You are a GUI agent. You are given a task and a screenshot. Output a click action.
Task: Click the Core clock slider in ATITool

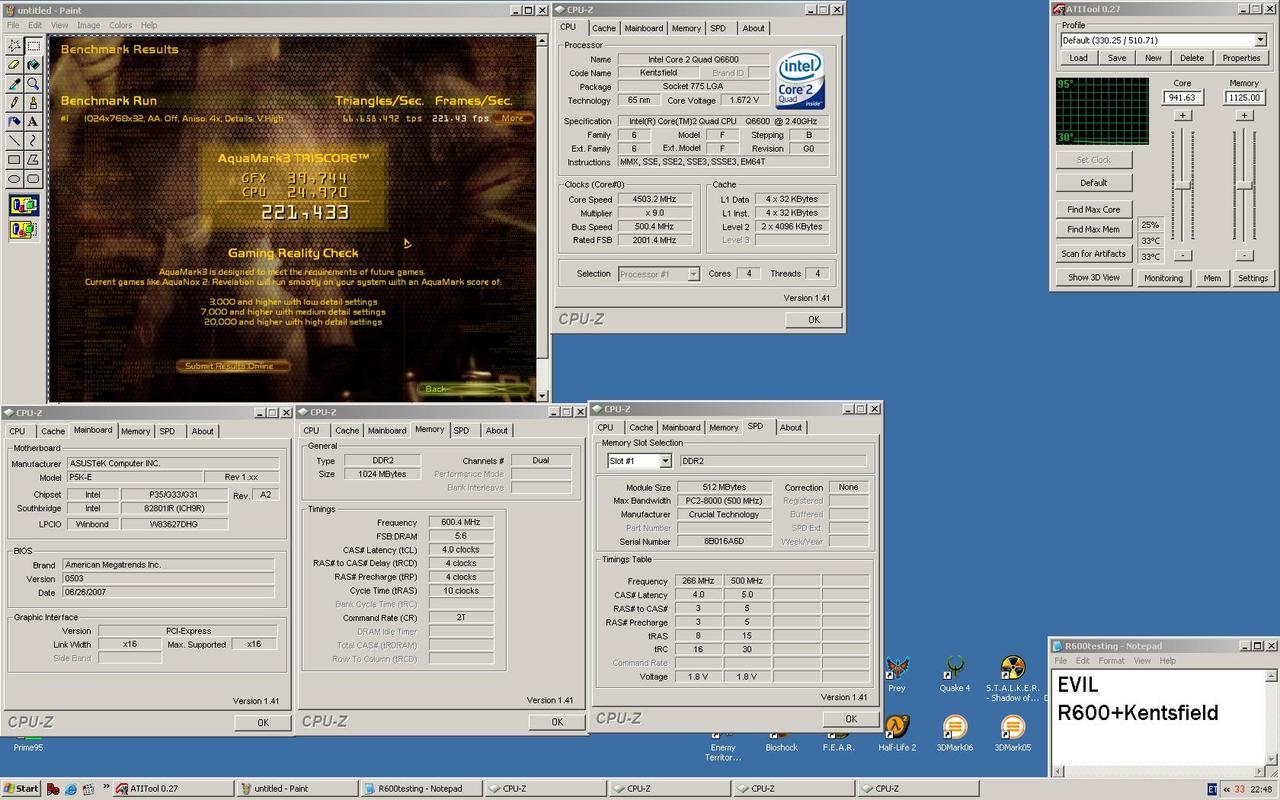click(1182, 186)
